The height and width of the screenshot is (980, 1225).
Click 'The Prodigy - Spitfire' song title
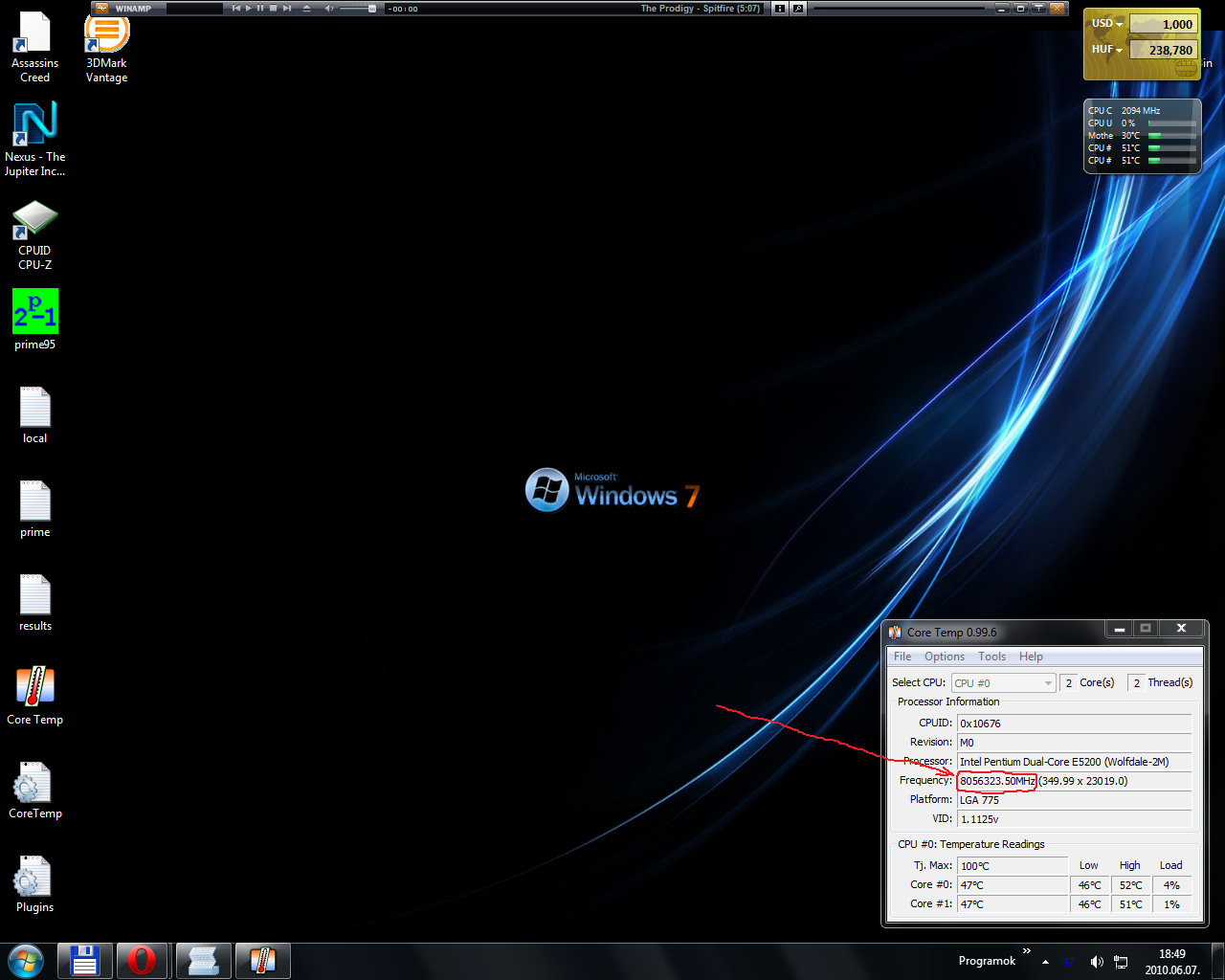[x=701, y=8]
